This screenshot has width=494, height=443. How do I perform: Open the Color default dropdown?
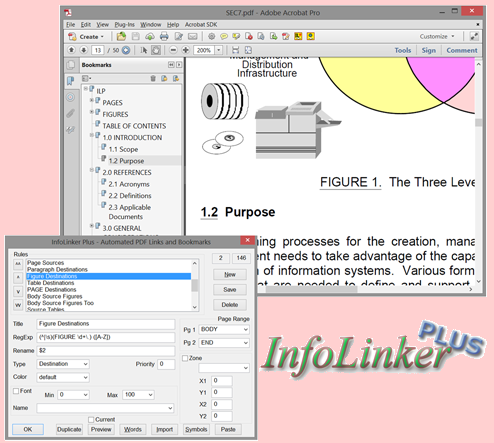[x=63, y=377]
